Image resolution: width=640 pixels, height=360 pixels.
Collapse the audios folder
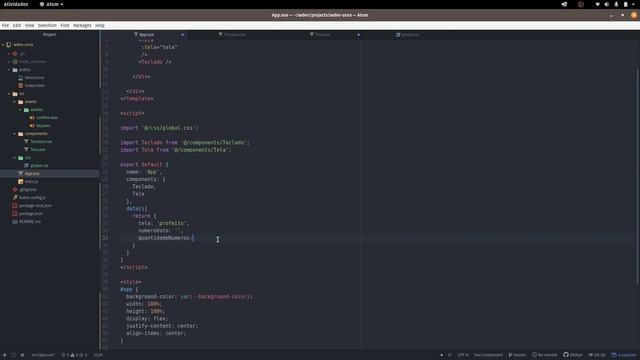tap(20, 110)
